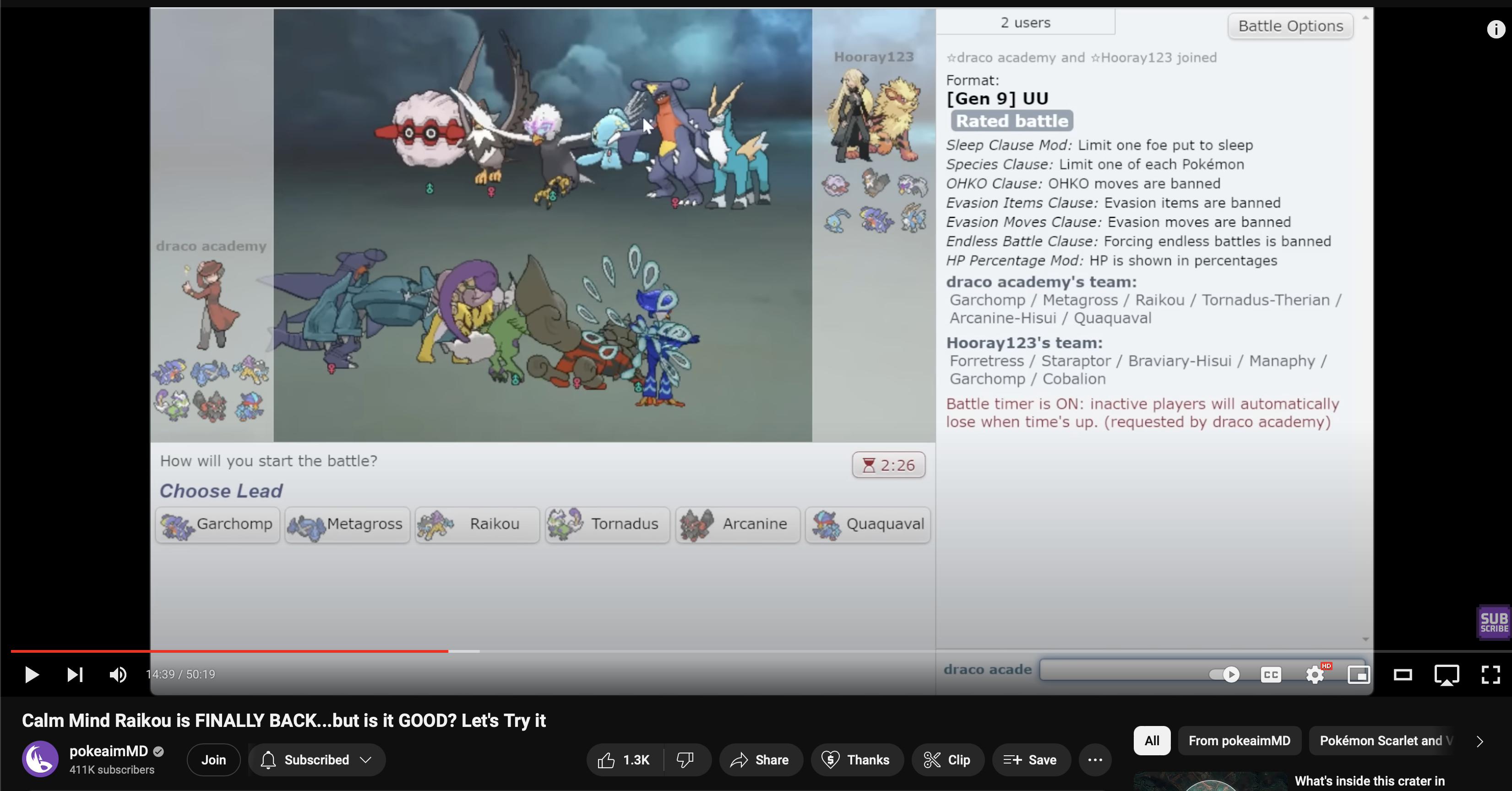Toggle closed captions on
The image size is (1512, 791).
tap(1271, 675)
